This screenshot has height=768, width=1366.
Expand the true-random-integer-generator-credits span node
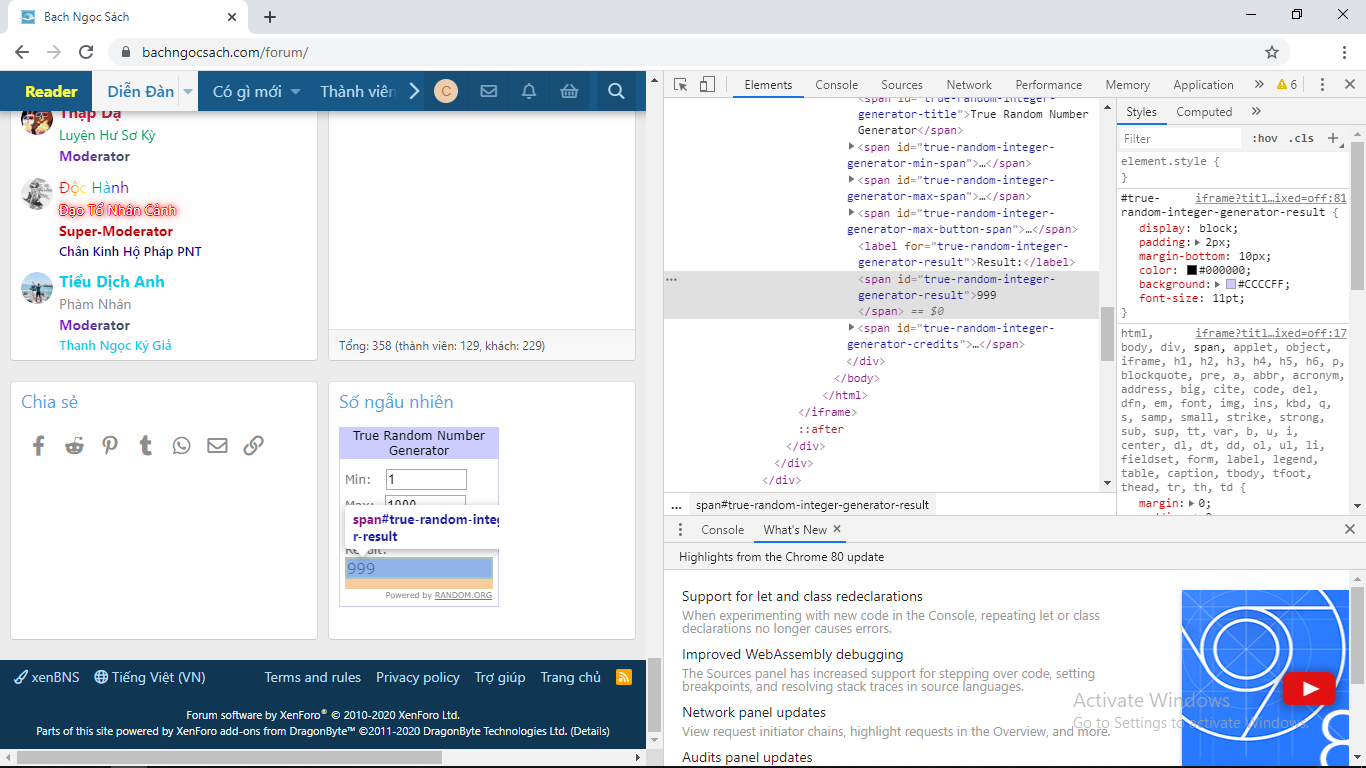pyautogui.click(x=851, y=328)
